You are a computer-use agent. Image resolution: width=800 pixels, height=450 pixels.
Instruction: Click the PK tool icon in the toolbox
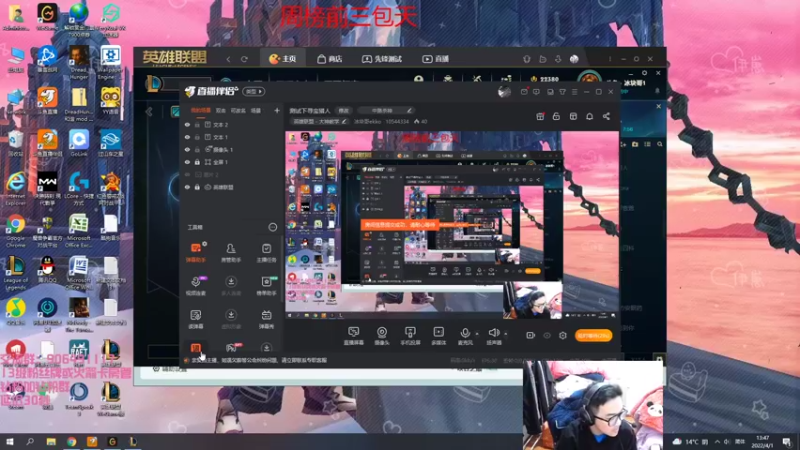coord(231,348)
